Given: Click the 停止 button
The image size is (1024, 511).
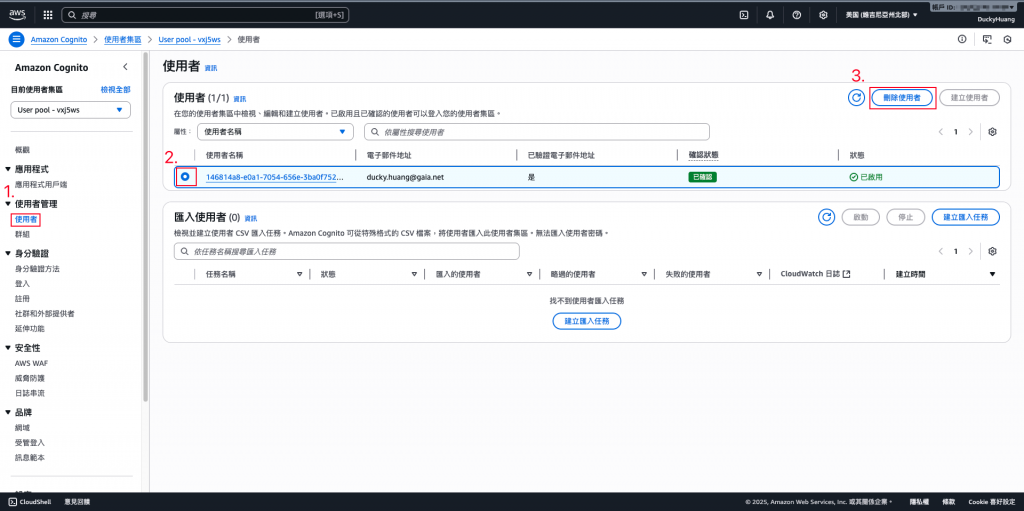Looking at the screenshot, I should click(906, 217).
